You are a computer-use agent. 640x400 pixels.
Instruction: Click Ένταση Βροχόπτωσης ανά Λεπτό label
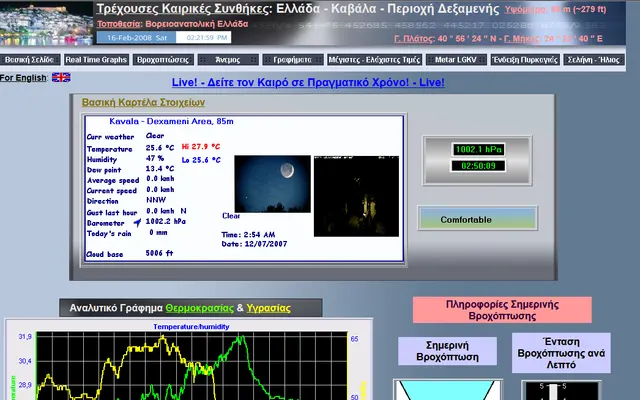pyautogui.click(x=561, y=353)
